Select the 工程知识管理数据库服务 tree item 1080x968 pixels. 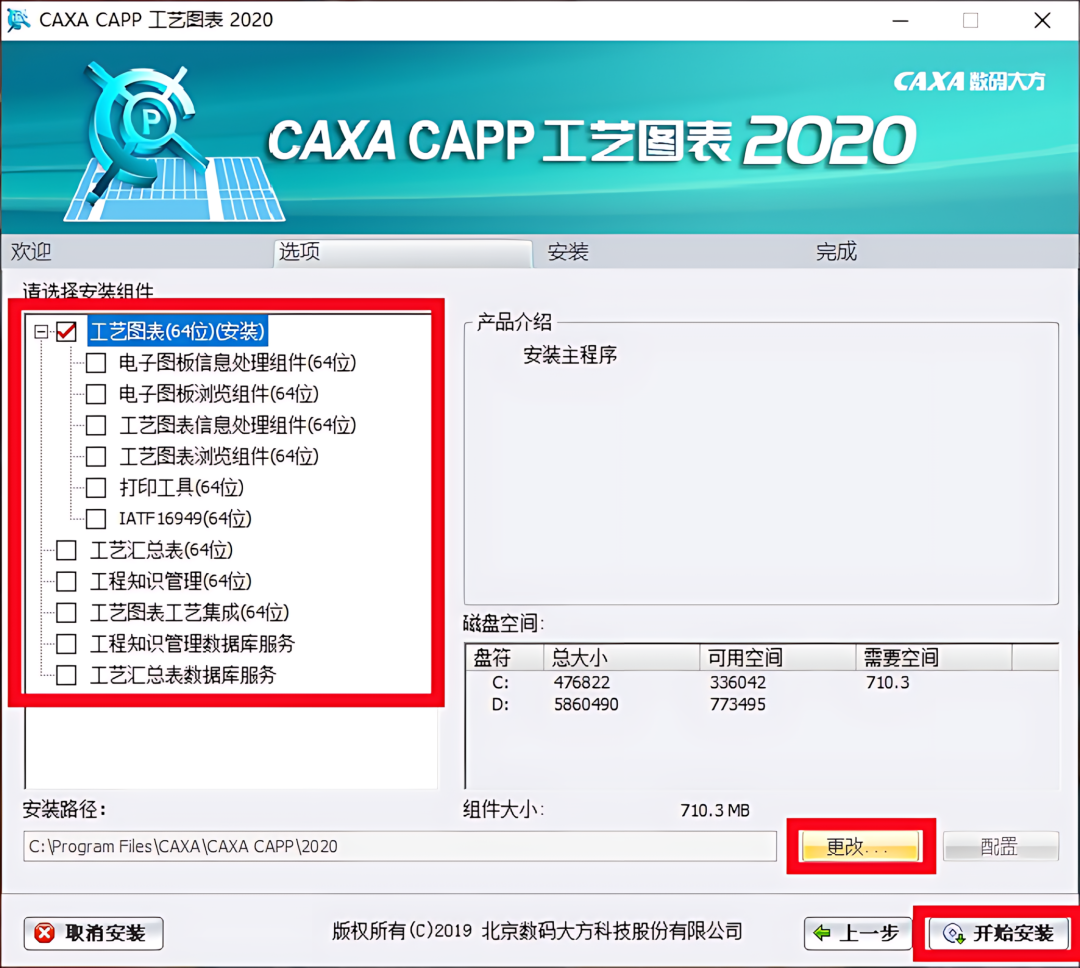(x=193, y=644)
